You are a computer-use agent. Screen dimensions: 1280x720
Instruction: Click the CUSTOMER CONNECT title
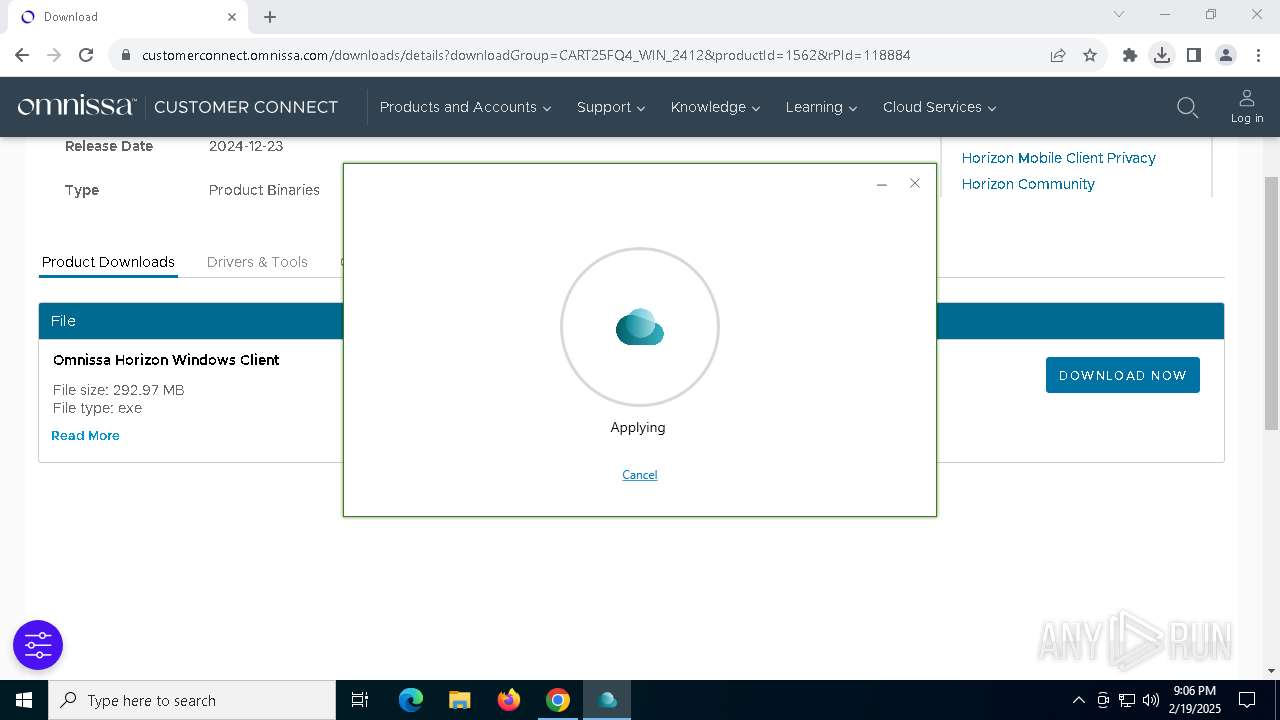click(246, 107)
